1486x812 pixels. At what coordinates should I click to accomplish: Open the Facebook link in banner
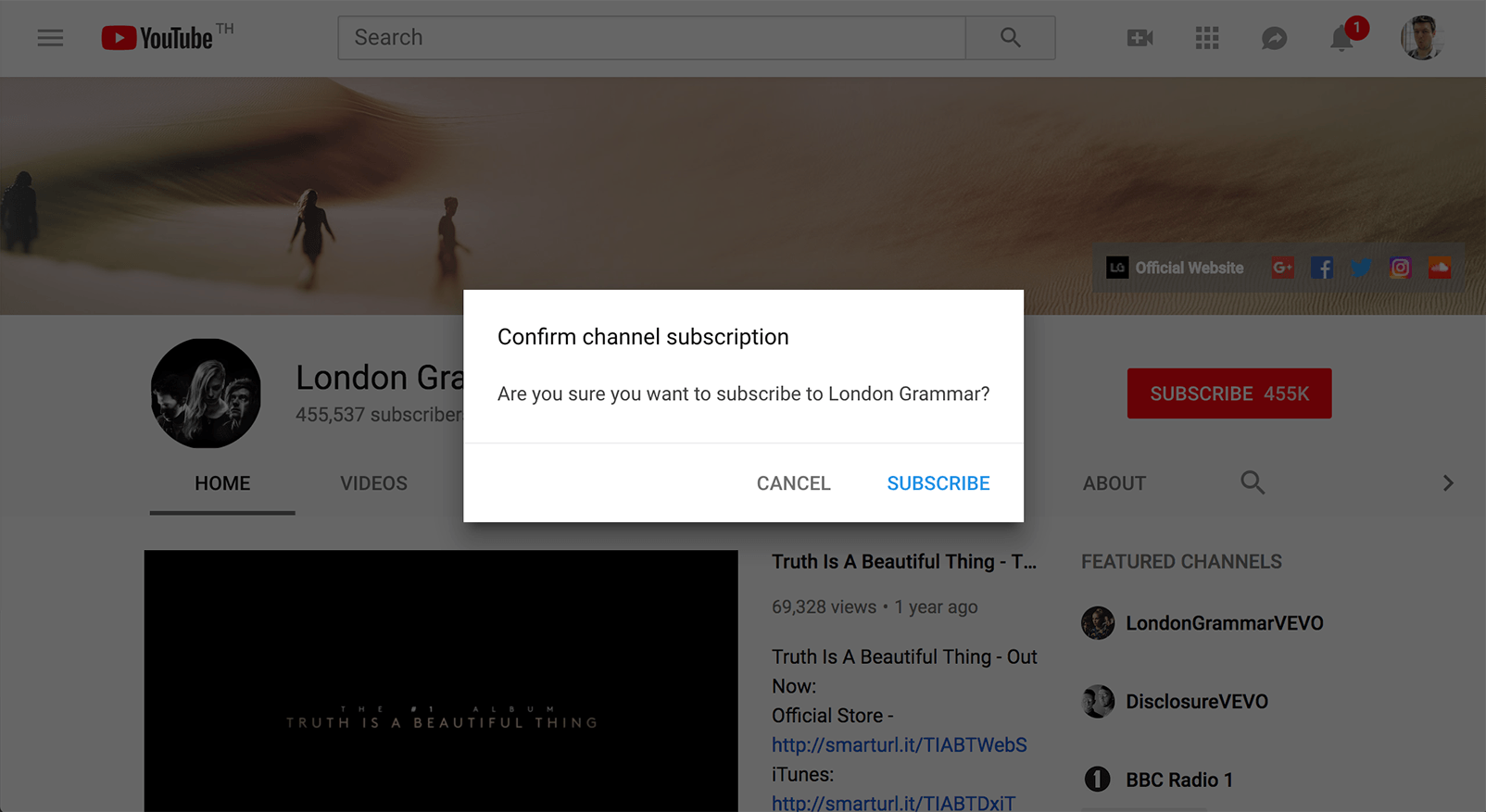point(1322,269)
